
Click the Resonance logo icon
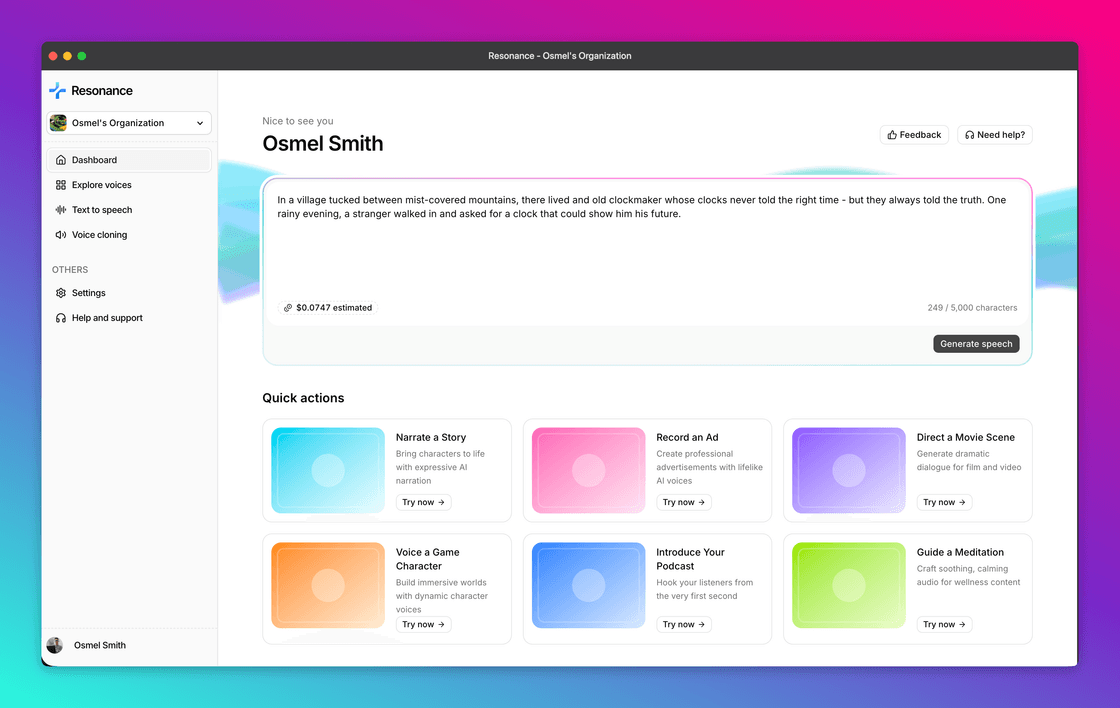[57, 91]
